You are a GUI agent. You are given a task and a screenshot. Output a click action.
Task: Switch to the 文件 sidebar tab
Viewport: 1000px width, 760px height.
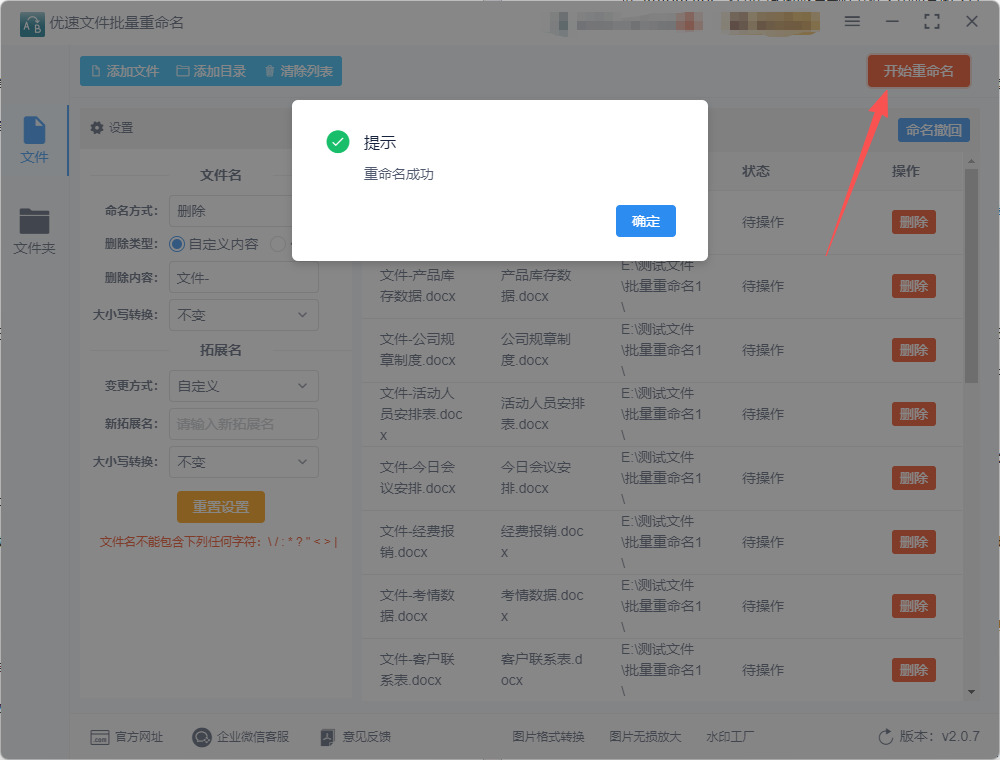point(34,140)
